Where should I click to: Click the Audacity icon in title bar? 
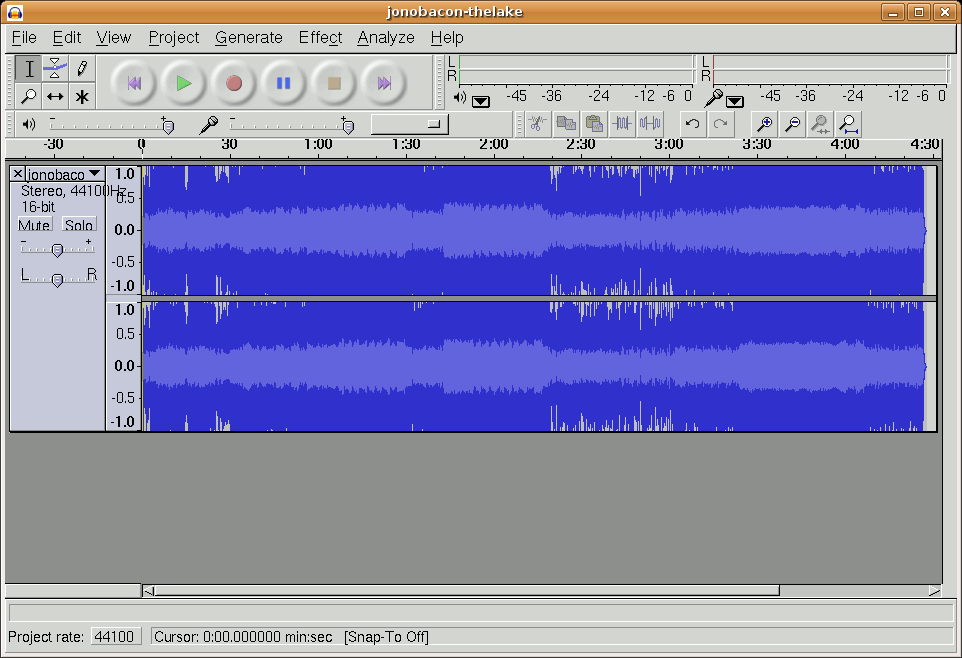[15, 12]
